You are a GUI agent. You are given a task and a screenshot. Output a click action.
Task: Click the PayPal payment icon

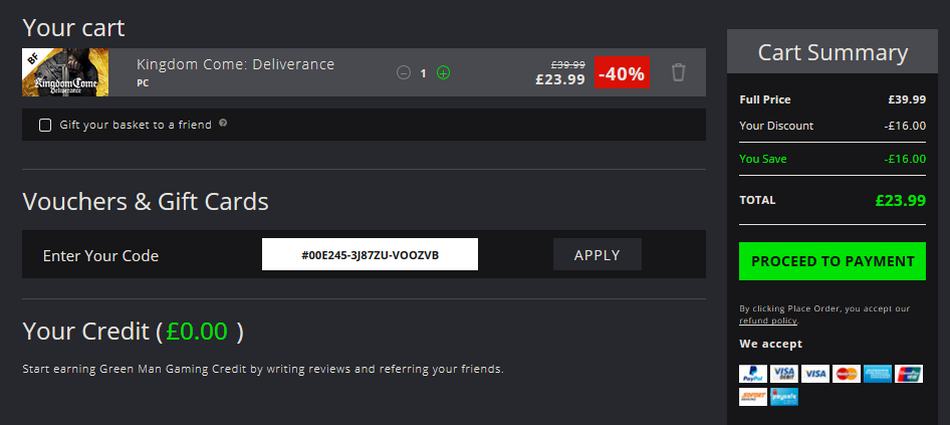[x=753, y=373]
